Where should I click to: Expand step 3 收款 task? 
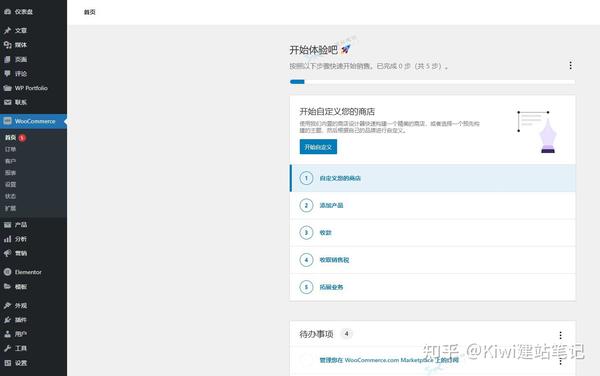click(433, 233)
